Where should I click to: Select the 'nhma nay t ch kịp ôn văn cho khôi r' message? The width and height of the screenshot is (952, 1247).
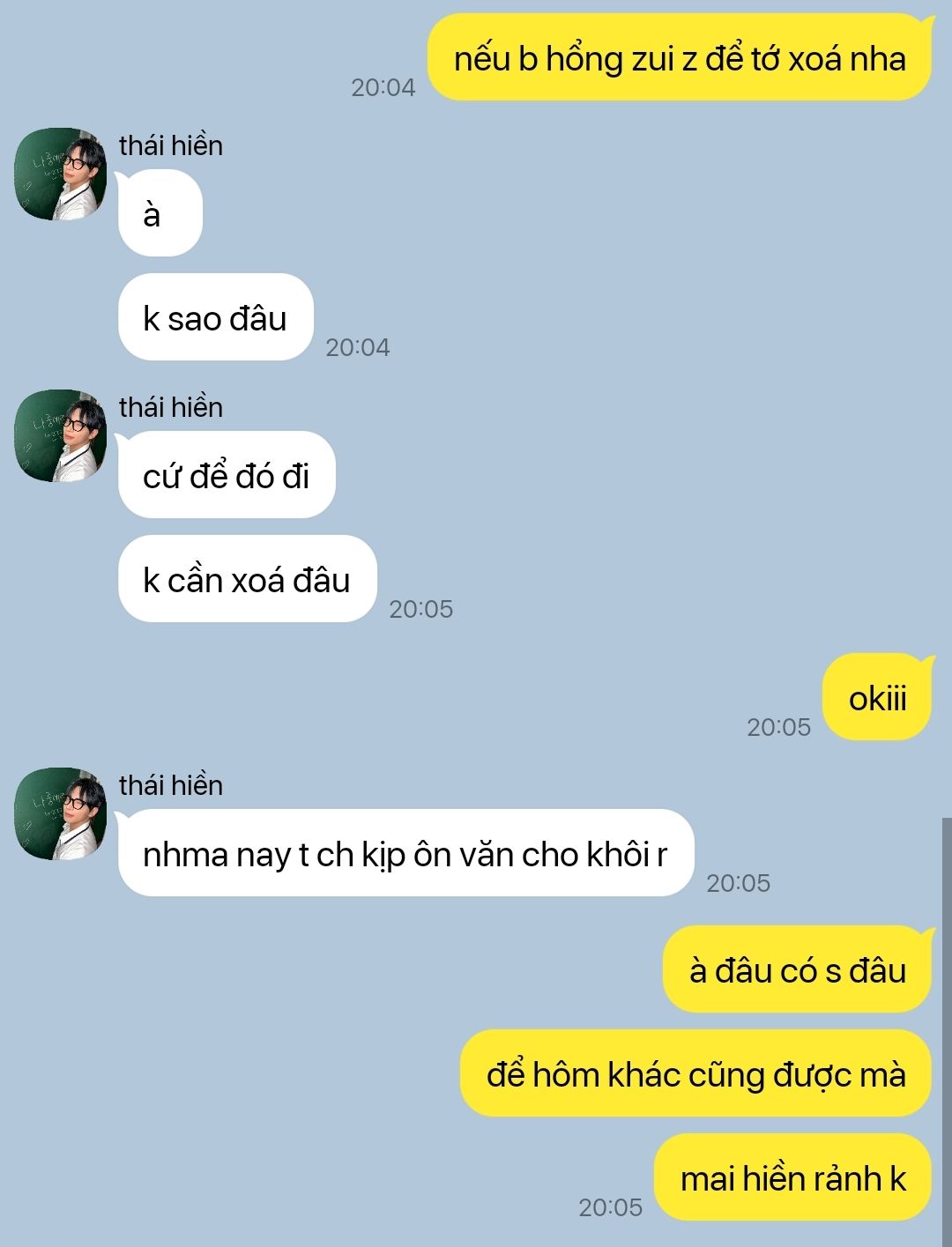coord(405,854)
